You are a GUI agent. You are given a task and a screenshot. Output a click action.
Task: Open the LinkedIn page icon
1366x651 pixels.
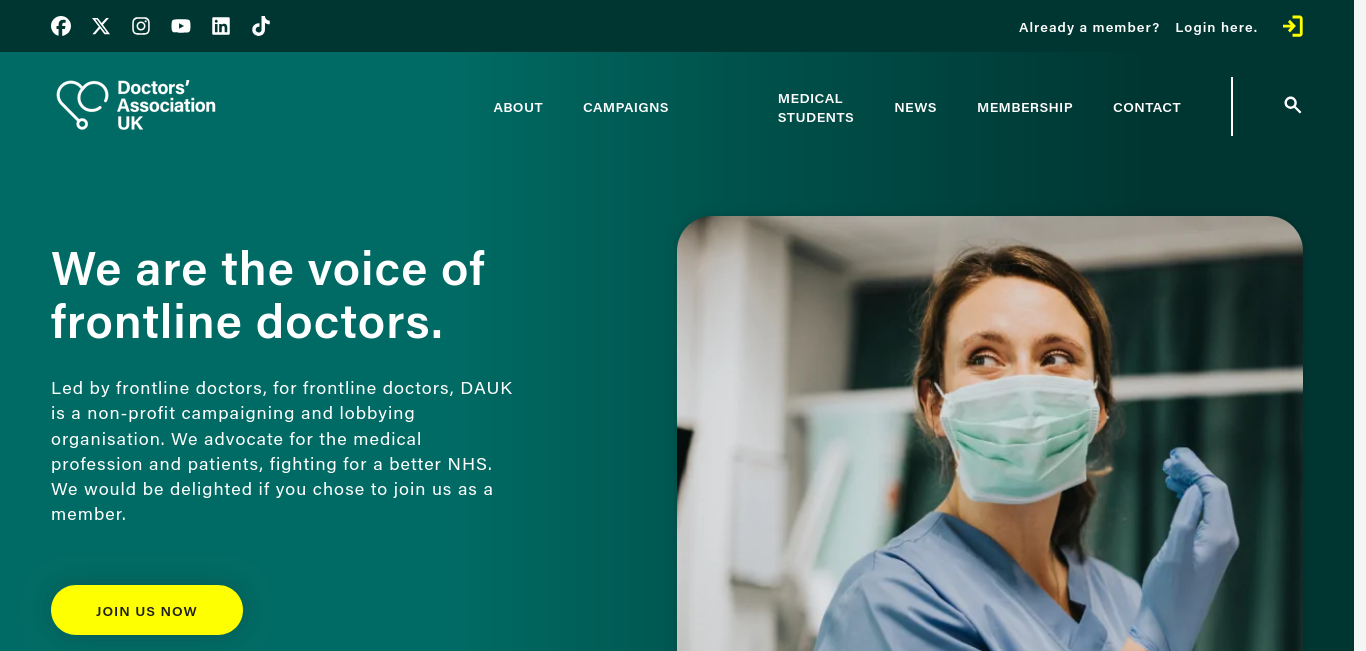(x=221, y=26)
